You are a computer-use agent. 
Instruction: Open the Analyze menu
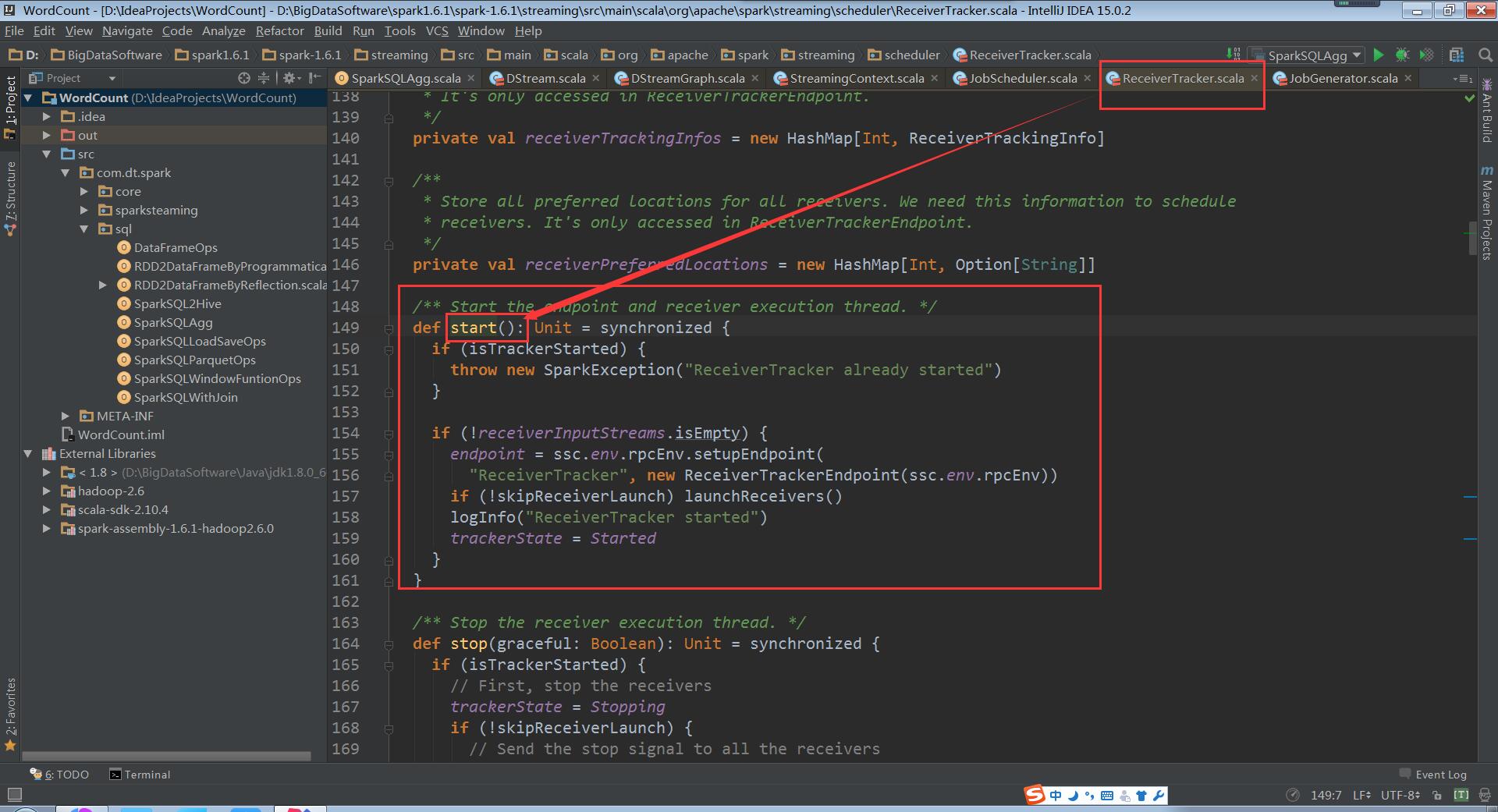point(223,30)
